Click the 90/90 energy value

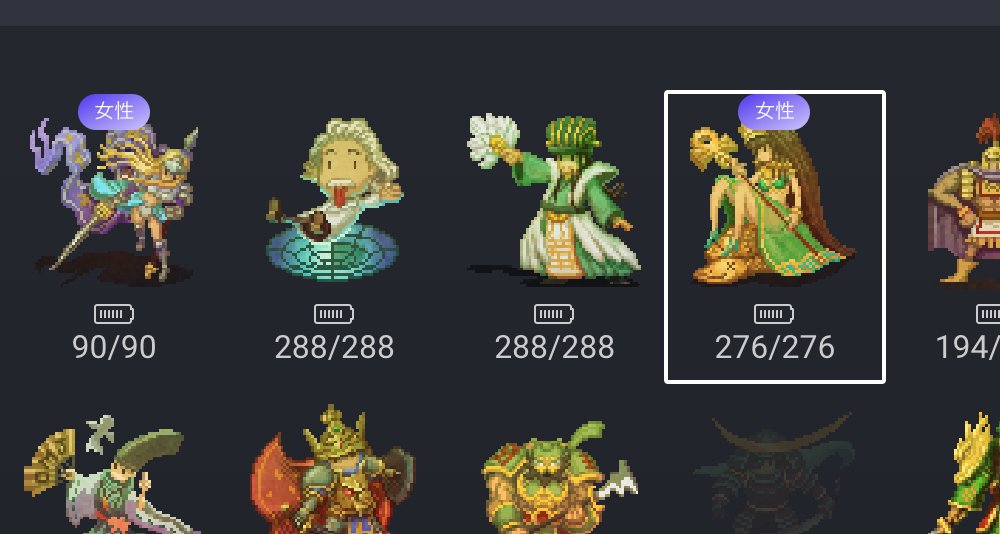[x=114, y=348]
